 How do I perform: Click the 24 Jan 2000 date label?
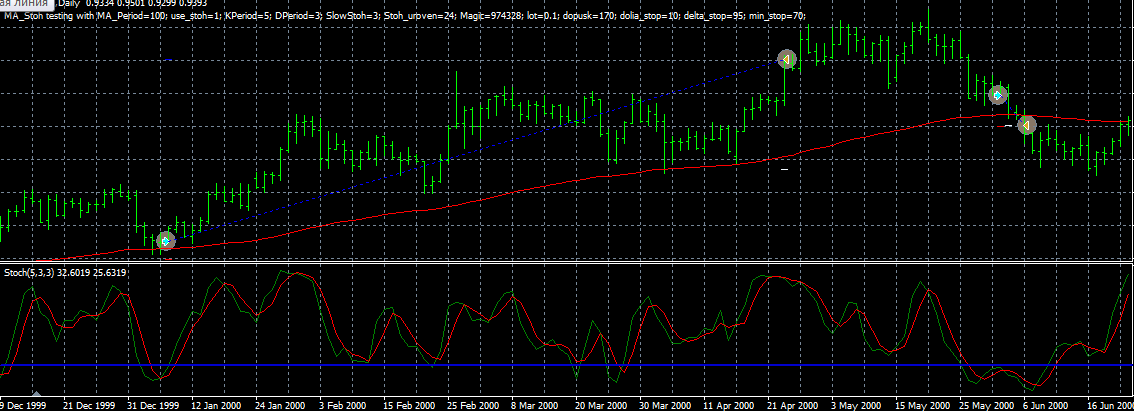[x=281, y=404]
